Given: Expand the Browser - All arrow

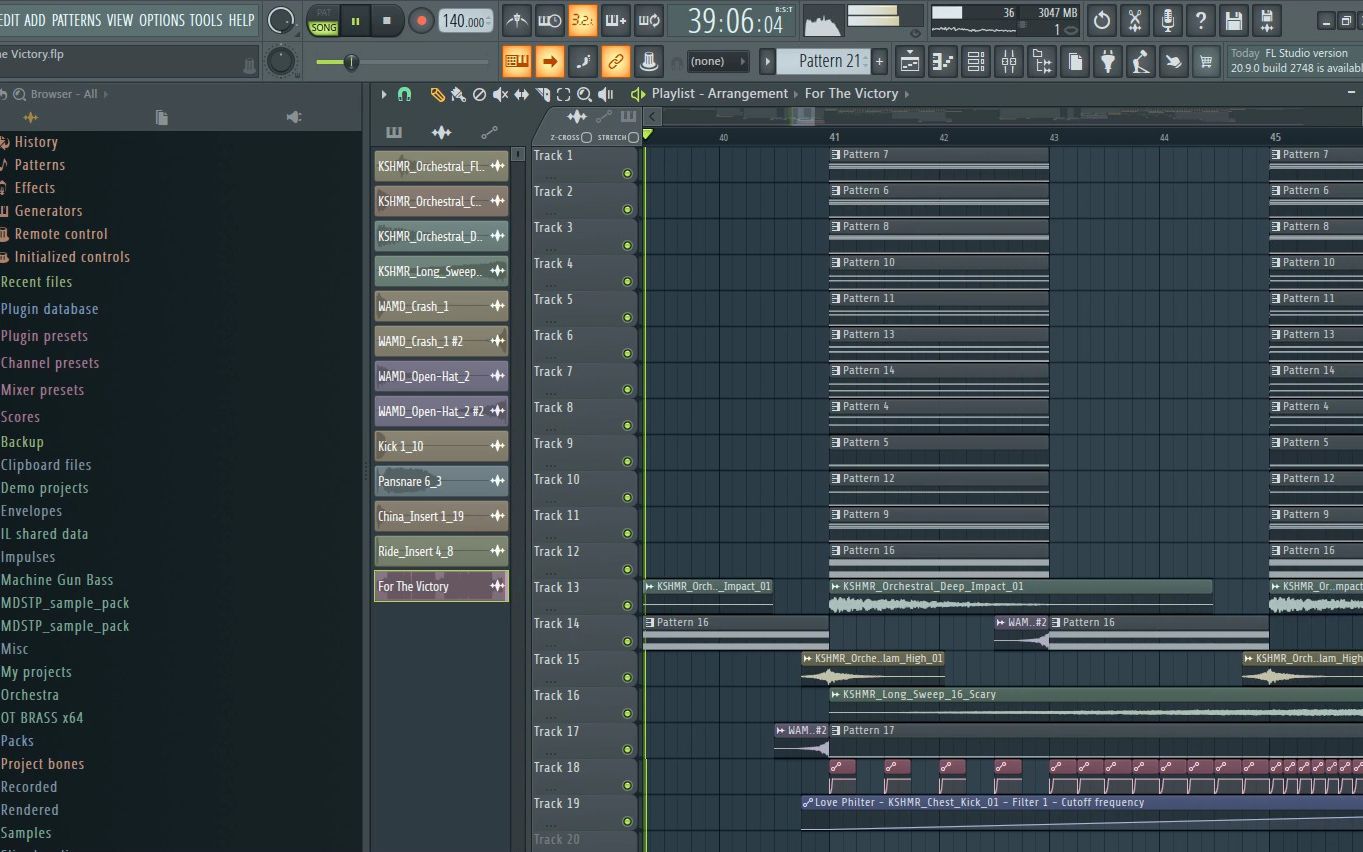Looking at the screenshot, I should [106, 94].
